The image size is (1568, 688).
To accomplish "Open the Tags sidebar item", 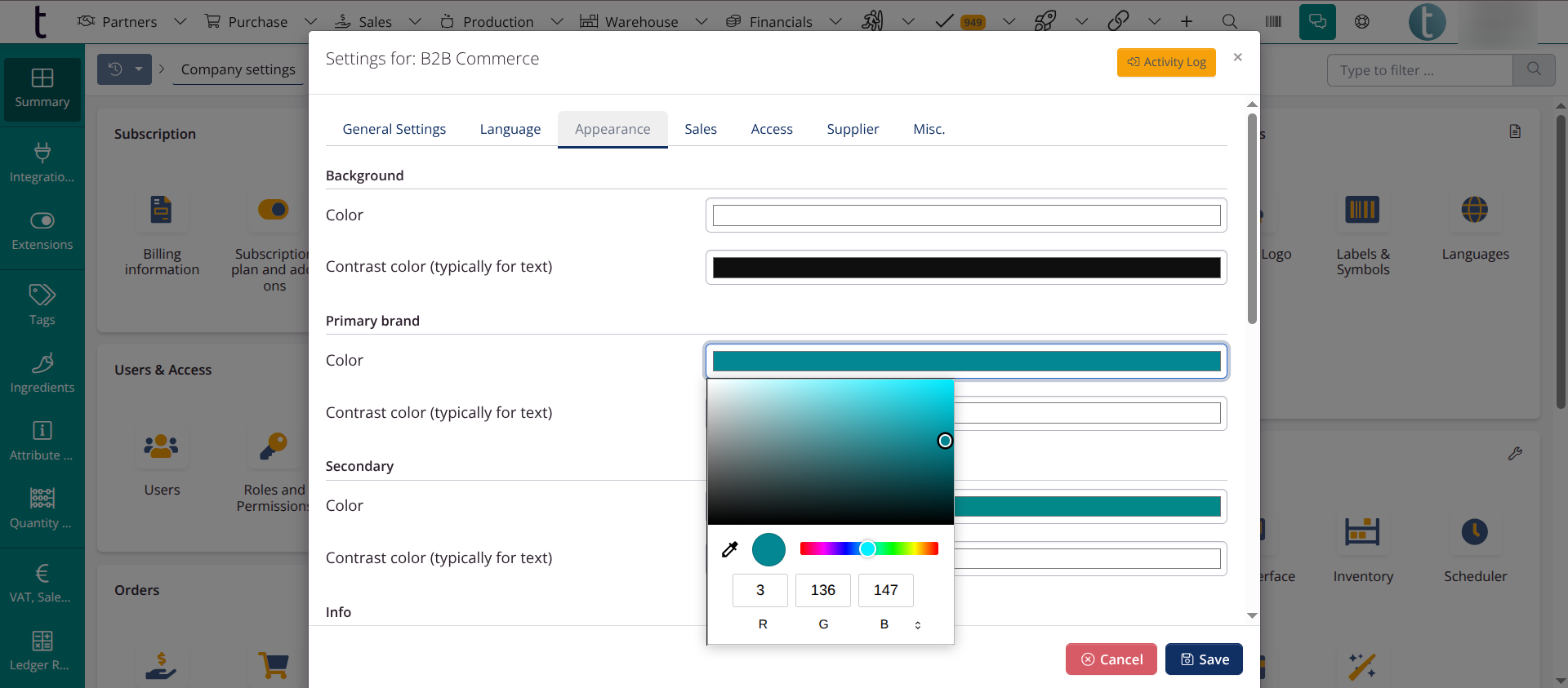I will pyautogui.click(x=42, y=304).
